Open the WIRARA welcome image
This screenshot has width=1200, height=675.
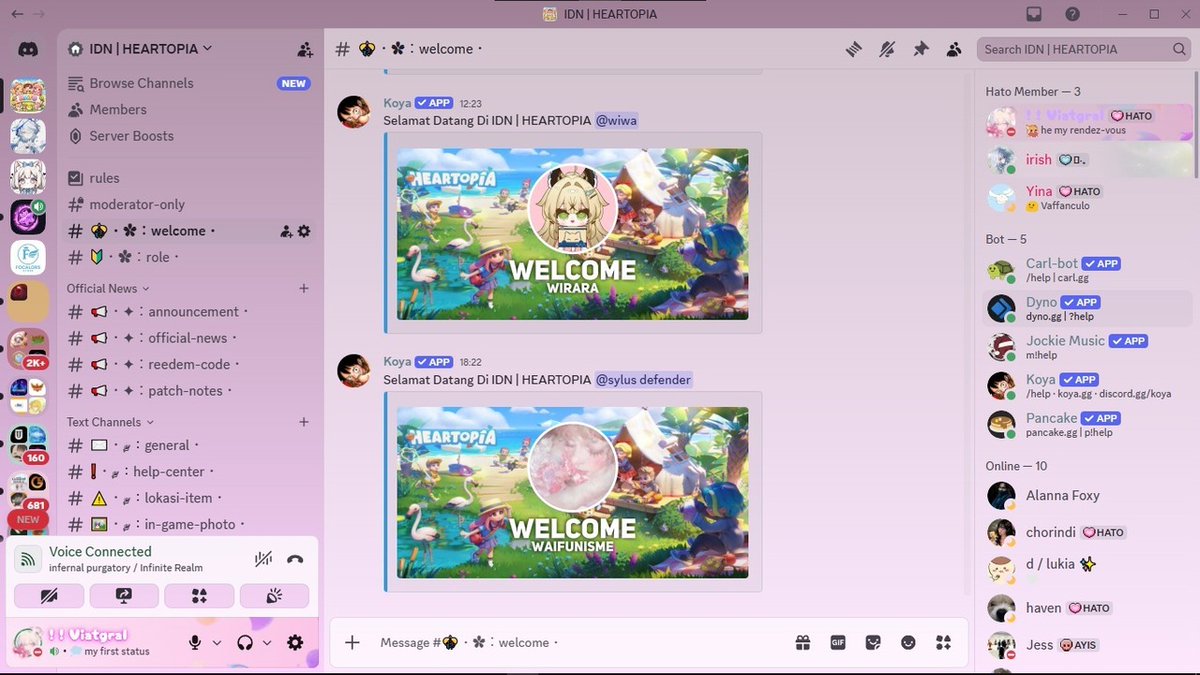(572, 234)
